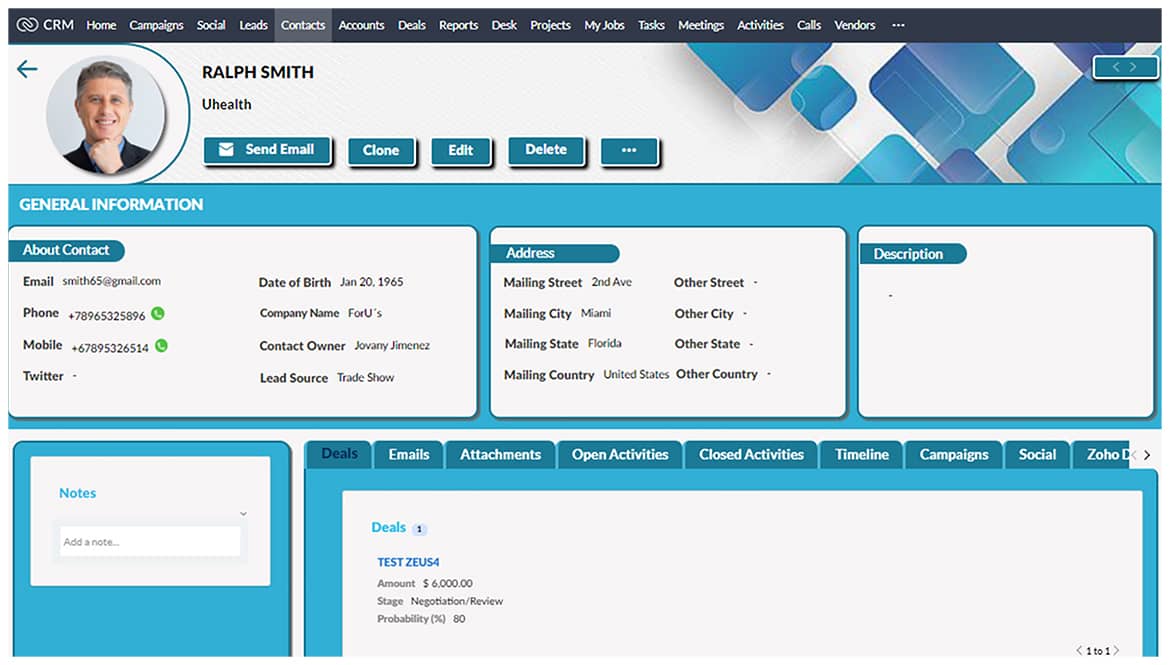1170x665 pixels.
Task: Go to next page of deals list
Action: tap(1117, 651)
